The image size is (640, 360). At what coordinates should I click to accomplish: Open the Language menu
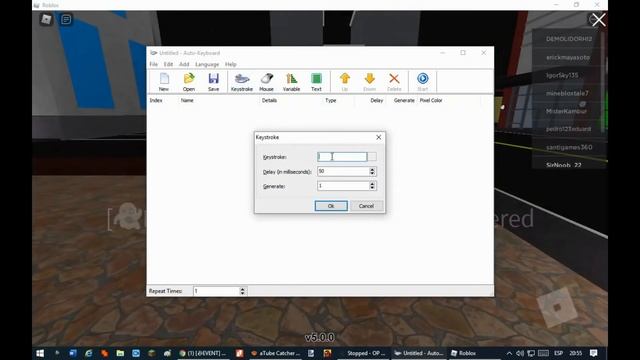207,64
